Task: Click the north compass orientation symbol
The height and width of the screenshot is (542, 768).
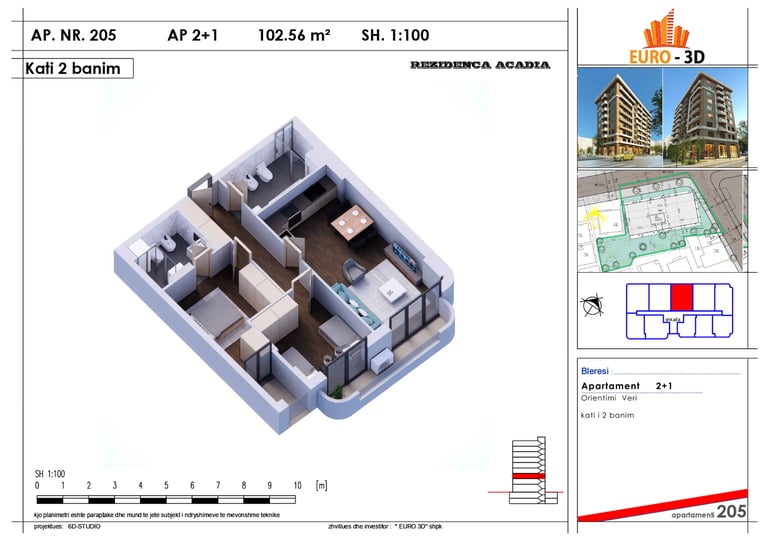Action: [x=592, y=305]
